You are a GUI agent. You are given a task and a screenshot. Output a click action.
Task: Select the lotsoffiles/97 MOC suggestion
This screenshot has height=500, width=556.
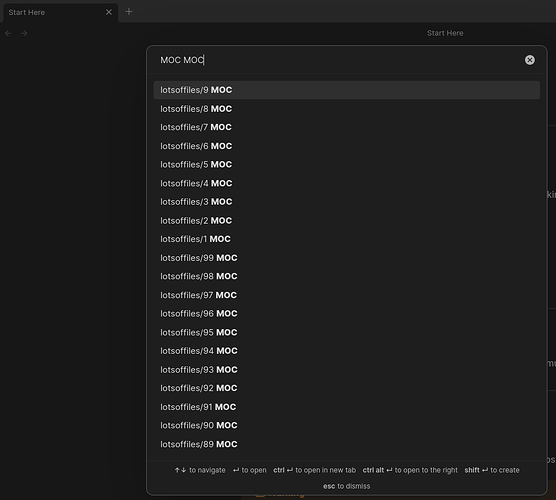(346, 295)
